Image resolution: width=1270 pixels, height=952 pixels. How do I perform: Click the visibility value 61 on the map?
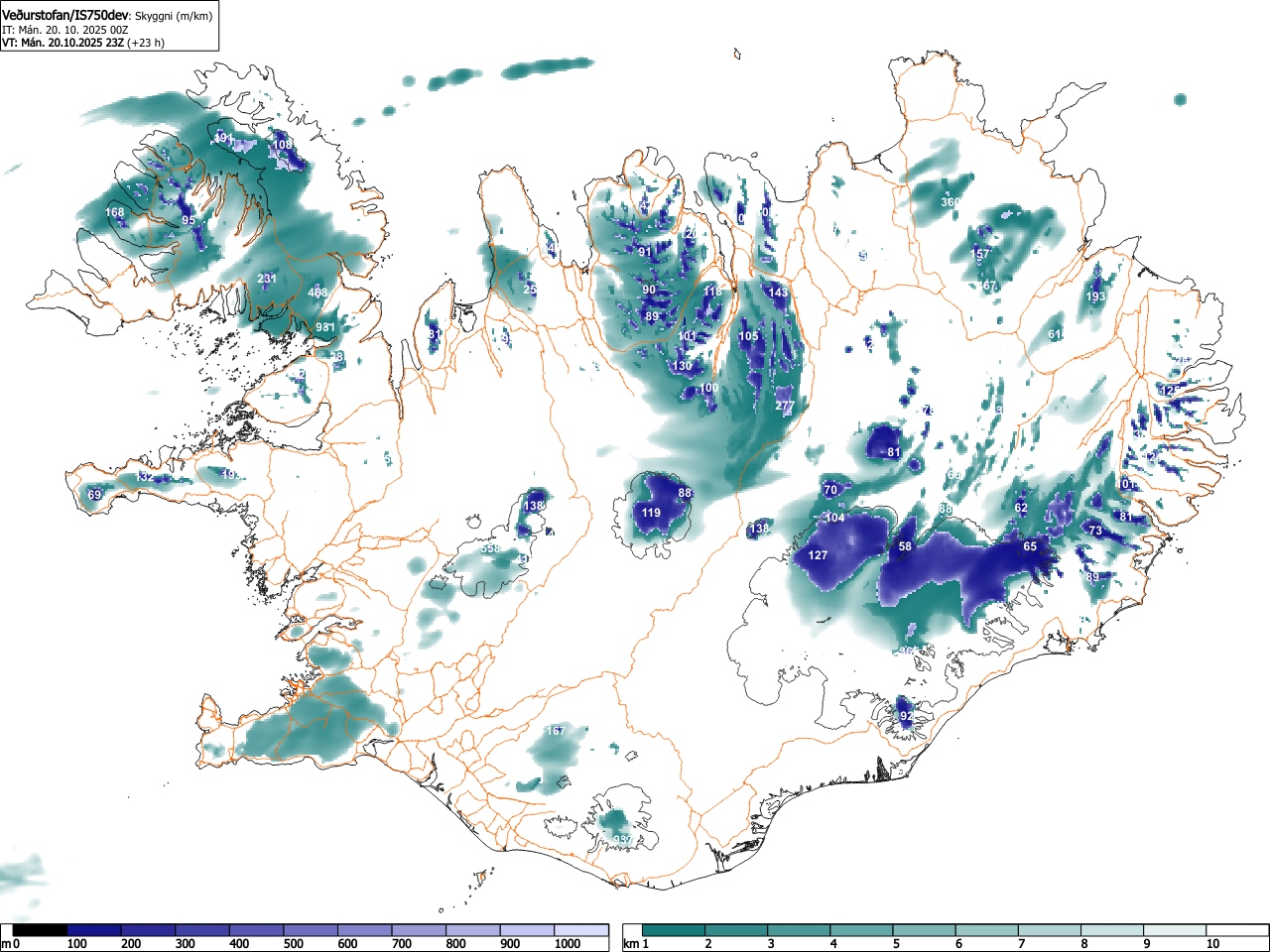[1055, 334]
